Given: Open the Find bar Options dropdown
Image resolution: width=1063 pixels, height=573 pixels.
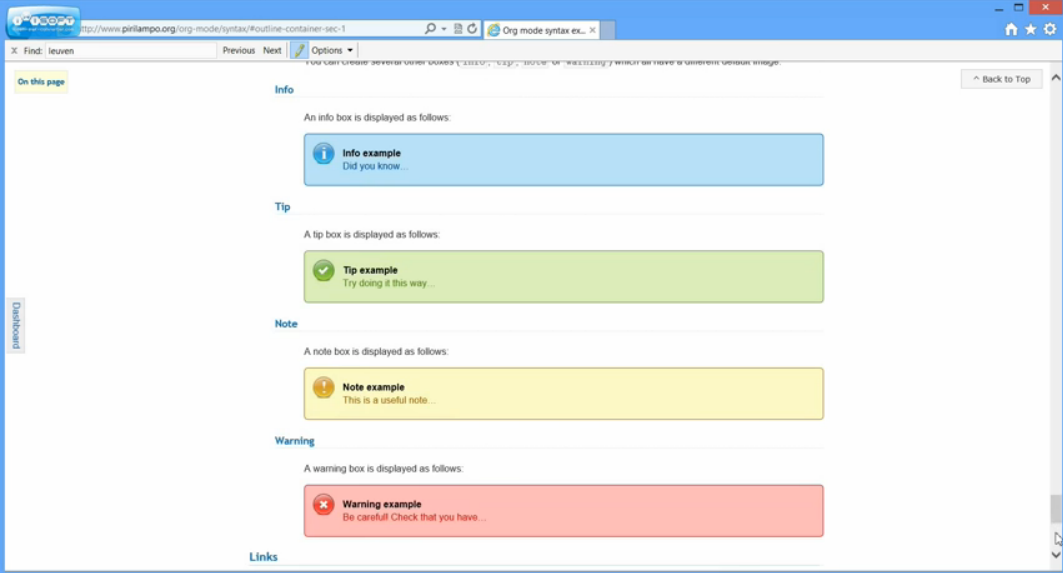Looking at the screenshot, I should pyautogui.click(x=332, y=50).
